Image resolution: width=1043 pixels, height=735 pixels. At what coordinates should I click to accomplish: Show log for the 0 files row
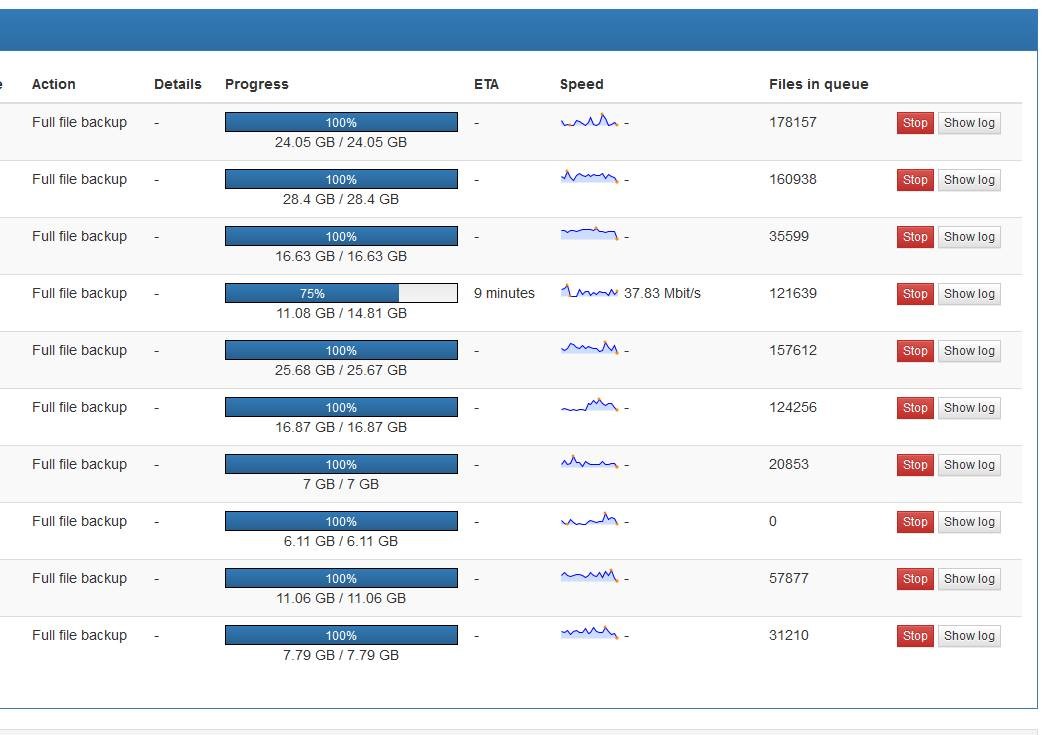coord(968,522)
